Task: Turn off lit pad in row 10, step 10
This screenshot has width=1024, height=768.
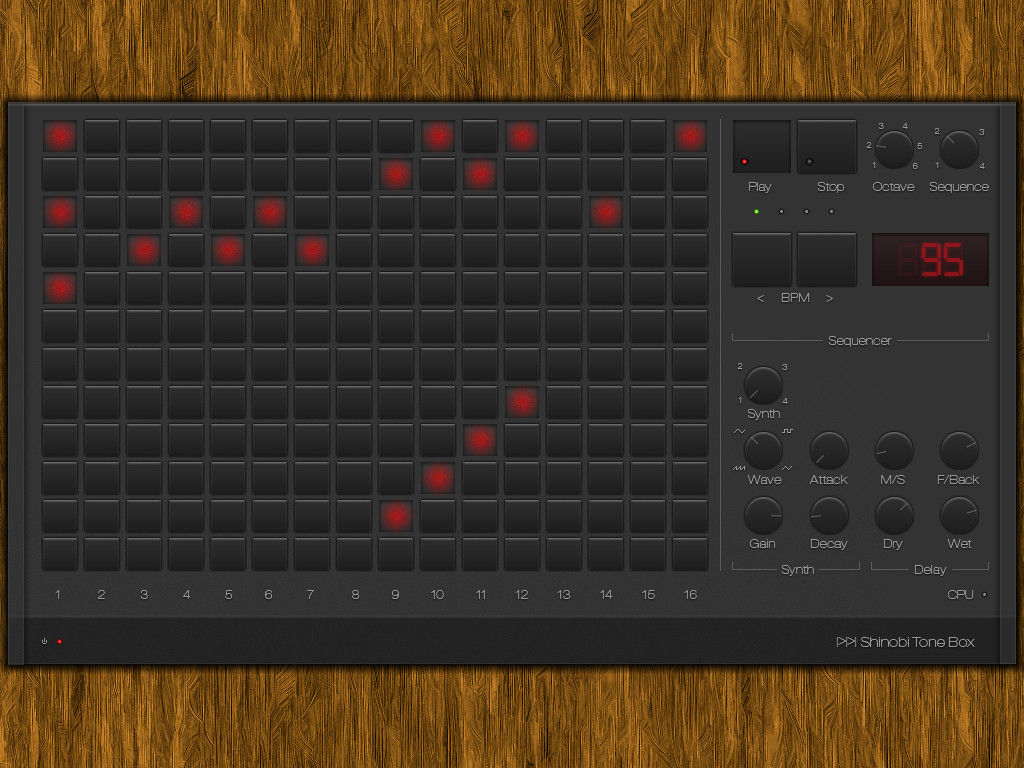Action: tap(438, 478)
